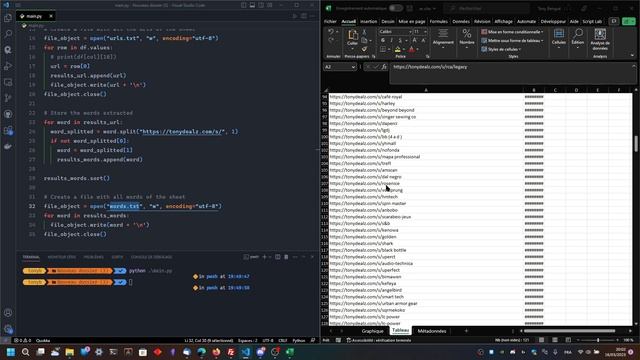Open VS Code Manage gear menu

tap(8, 329)
